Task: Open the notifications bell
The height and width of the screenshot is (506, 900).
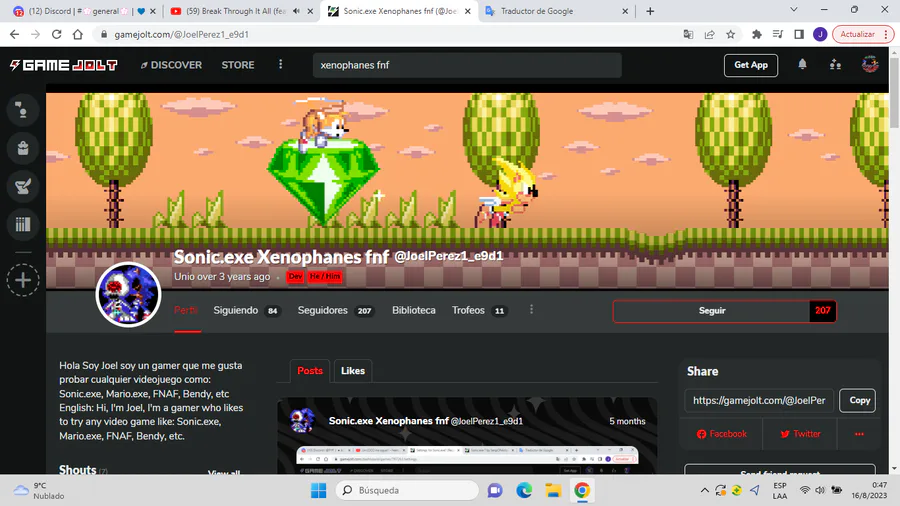Action: point(802,64)
